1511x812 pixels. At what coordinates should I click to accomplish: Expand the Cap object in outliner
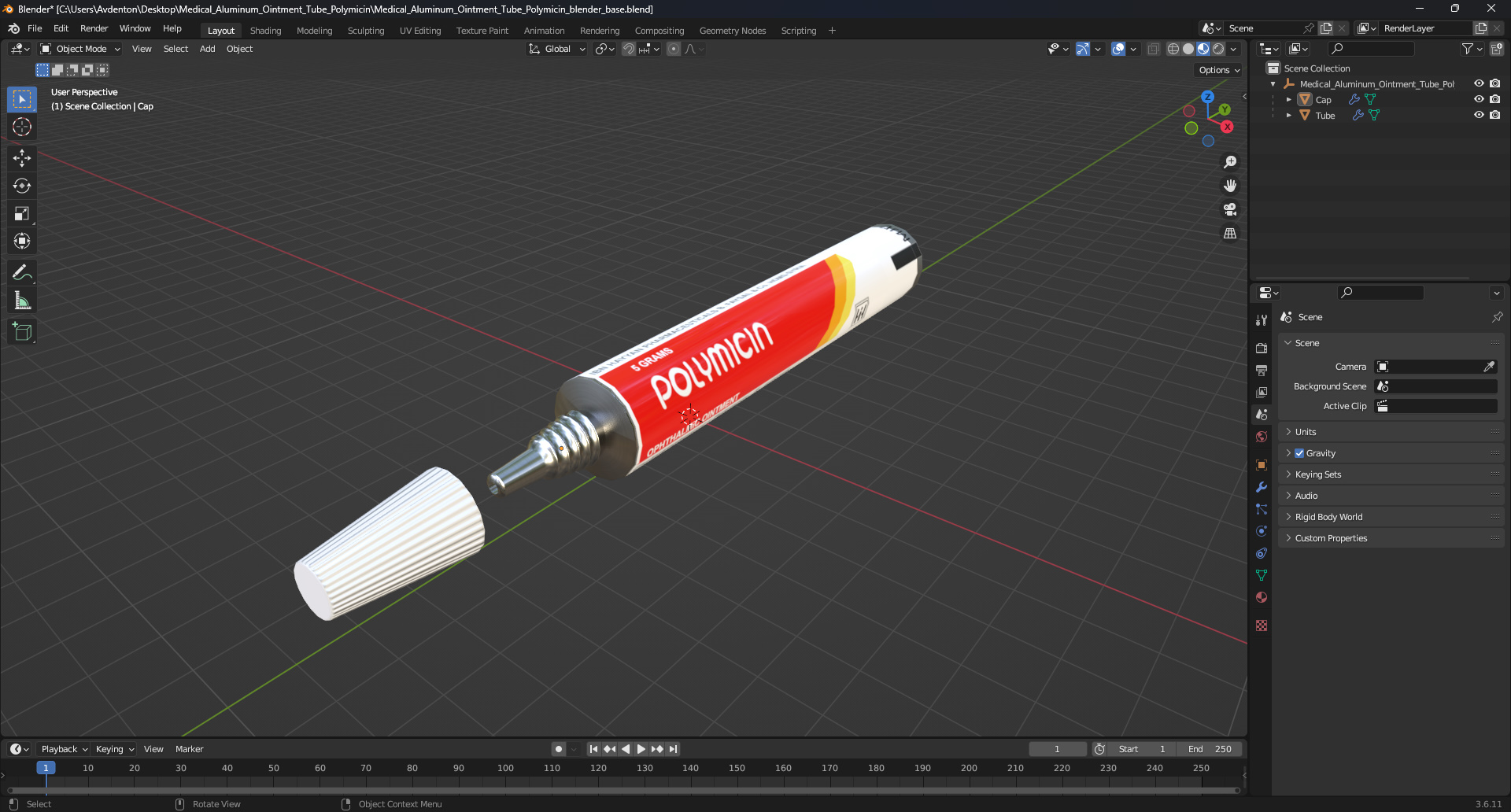tap(1288, 99)
